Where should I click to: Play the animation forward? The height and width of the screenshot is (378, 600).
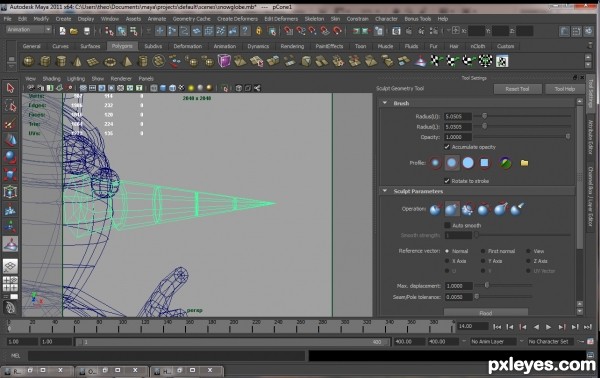point(549,327)
